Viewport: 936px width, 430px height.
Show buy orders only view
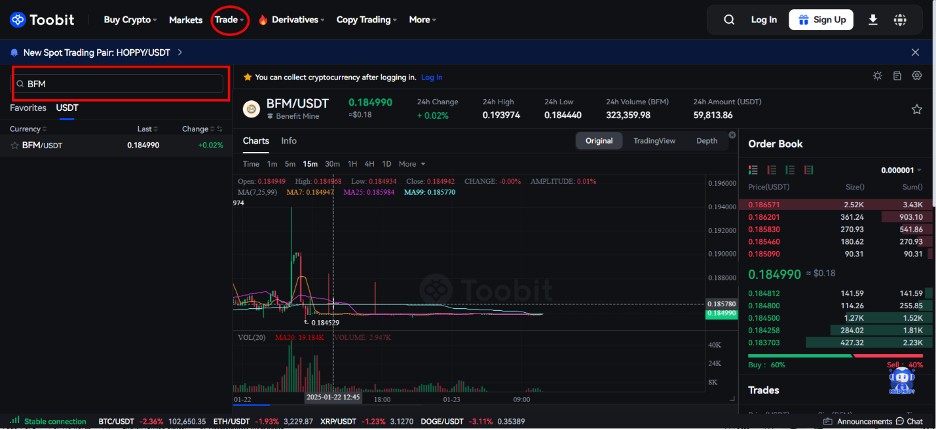[x=790, y=170]
